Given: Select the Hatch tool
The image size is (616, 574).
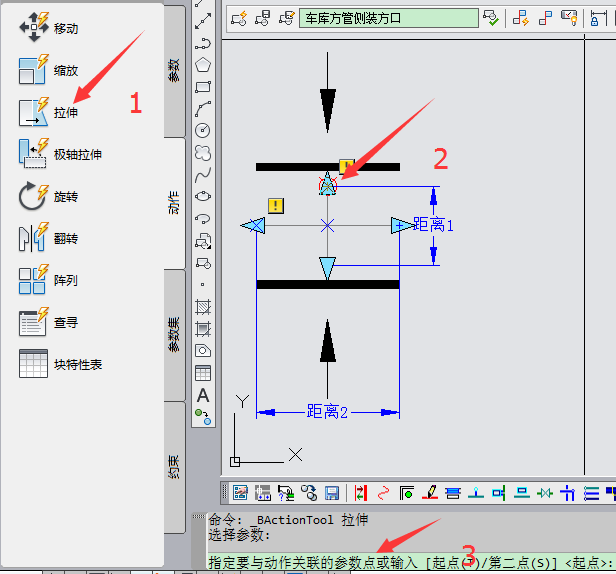Looking at the screenshot, I should [203, 307].
